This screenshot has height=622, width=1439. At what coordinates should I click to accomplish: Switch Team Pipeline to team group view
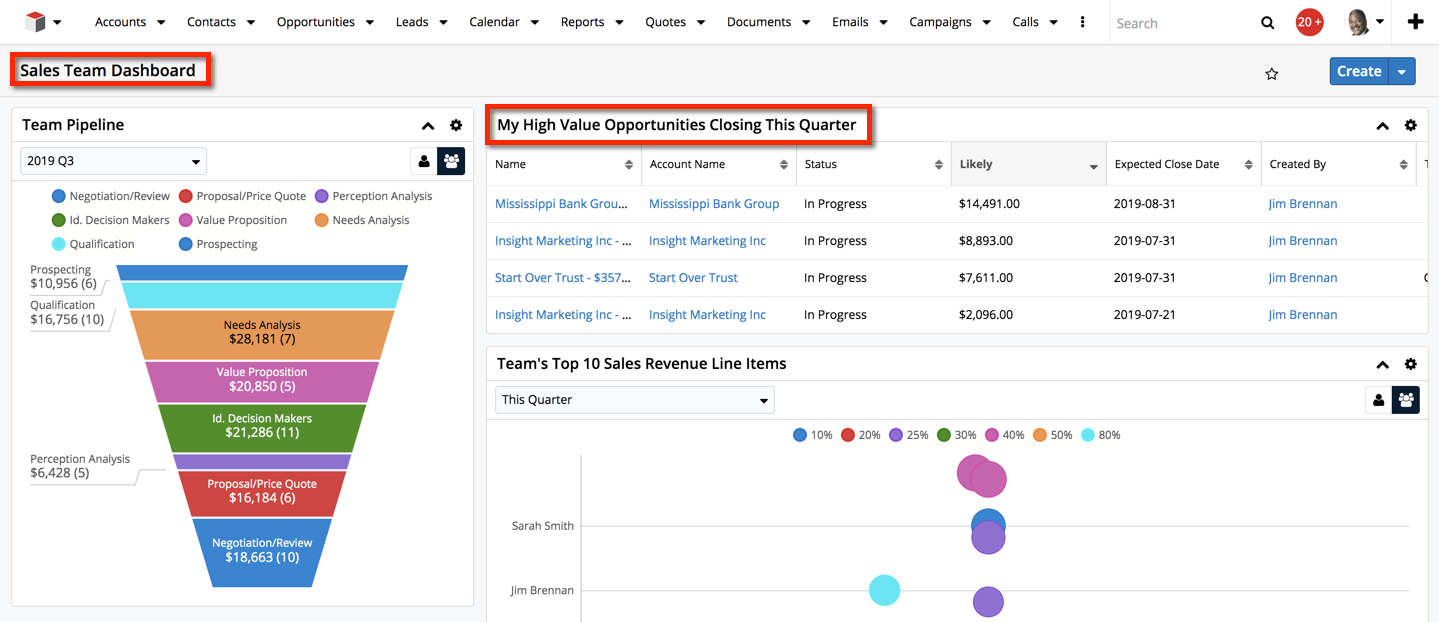pos(451,161)
